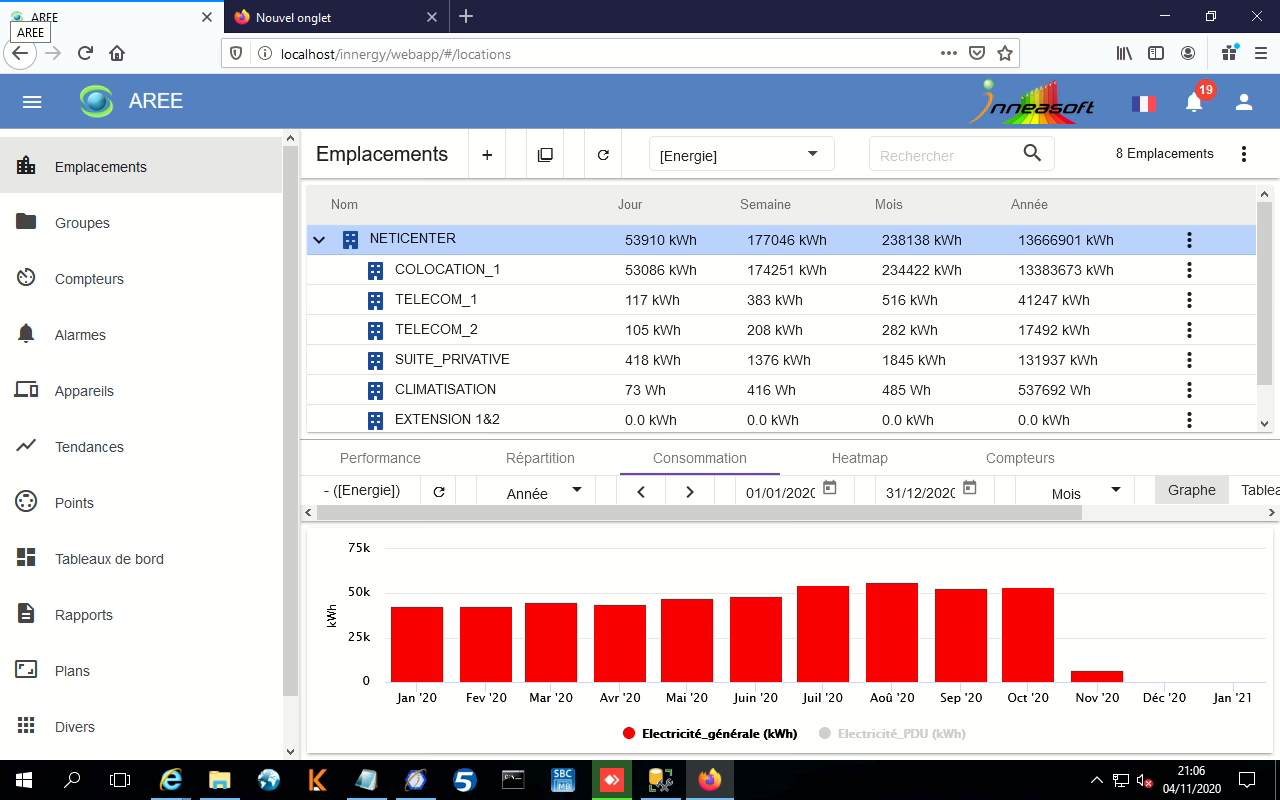
Task: Open the hamburger navigation menu
Action: tap(32, 102)
